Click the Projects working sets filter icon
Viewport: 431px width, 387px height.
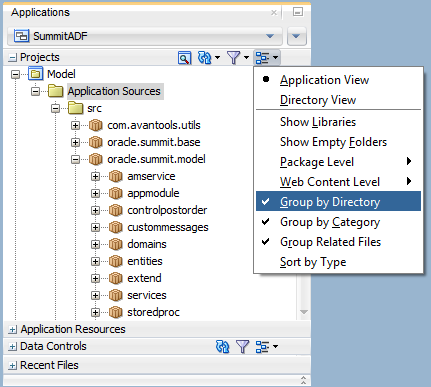tap(234, 58)
